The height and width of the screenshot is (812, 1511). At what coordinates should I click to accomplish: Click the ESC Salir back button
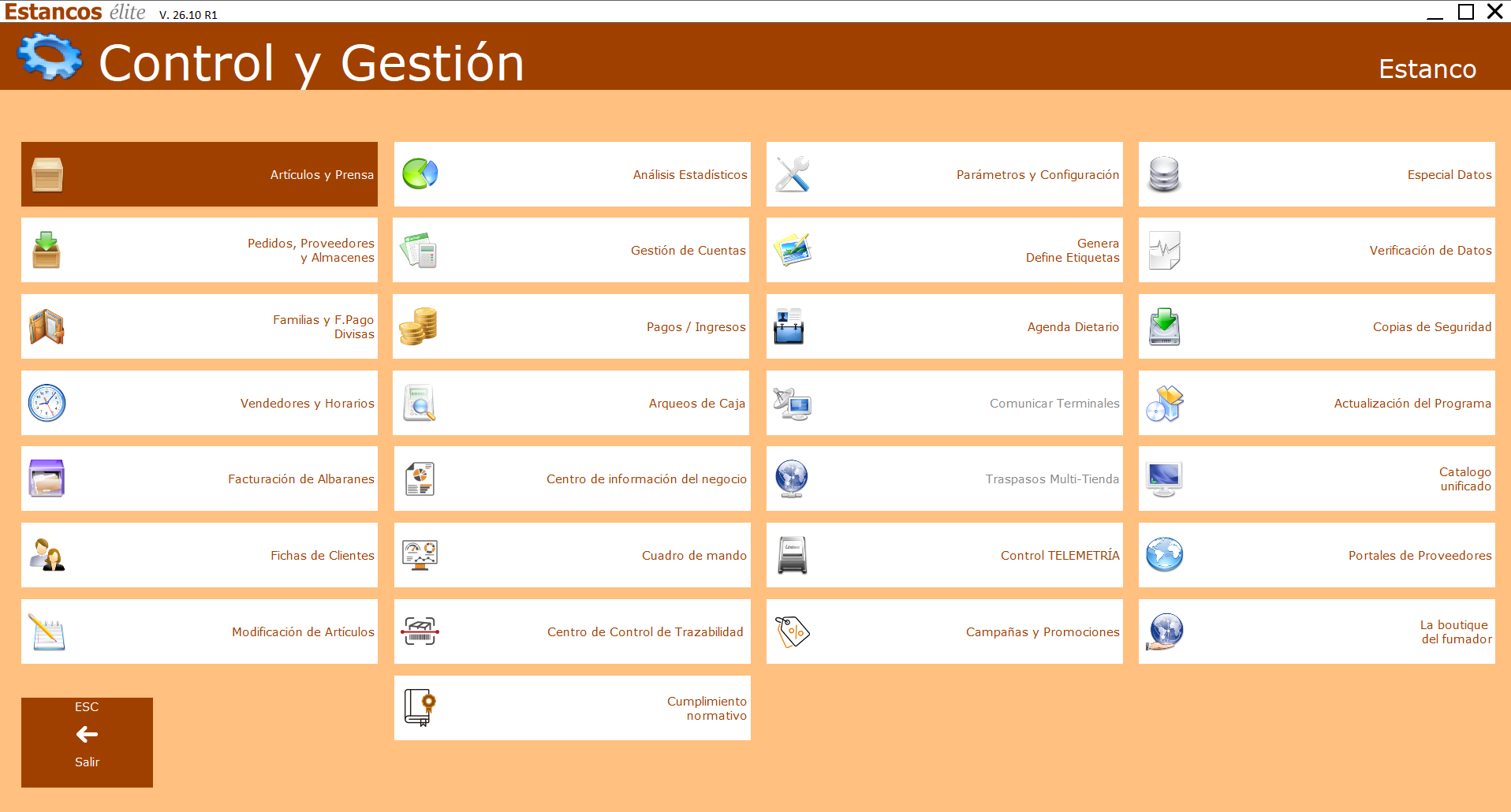(x=87, y=742)
